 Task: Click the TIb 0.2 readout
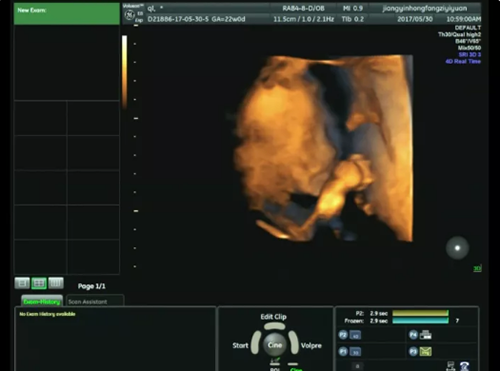(353, 19)
